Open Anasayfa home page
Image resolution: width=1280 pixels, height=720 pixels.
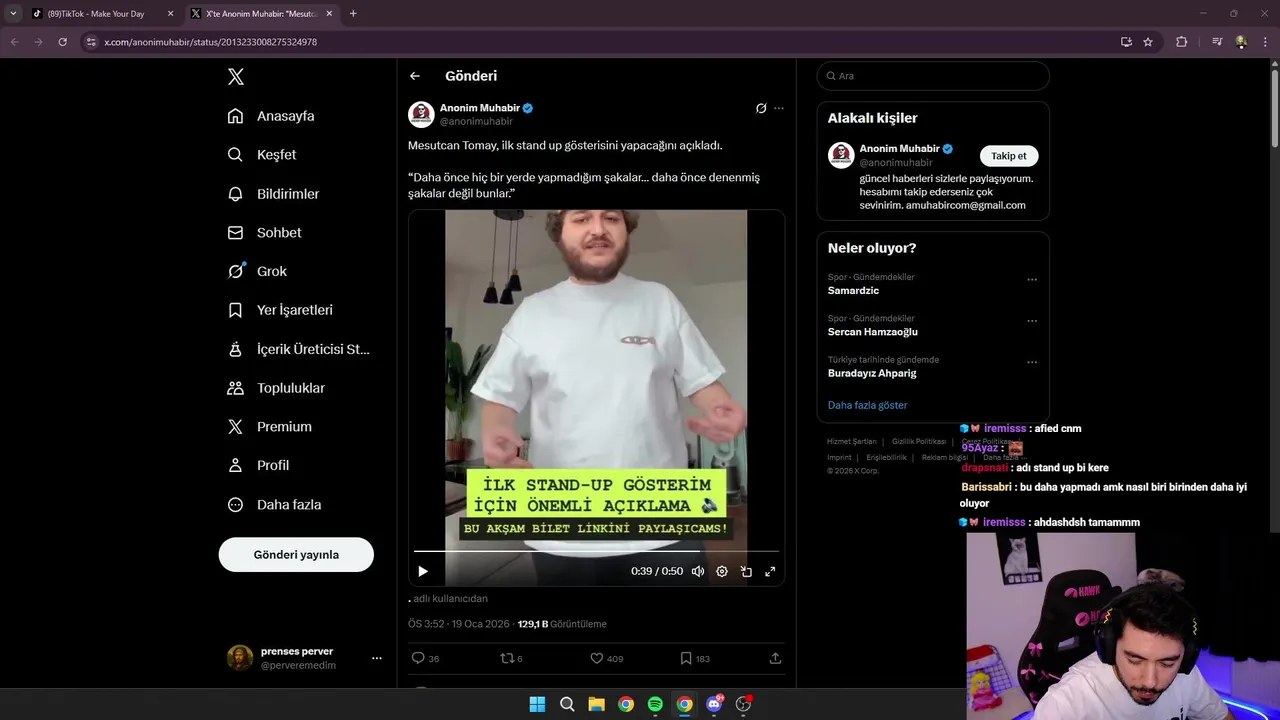click(271, 116)
